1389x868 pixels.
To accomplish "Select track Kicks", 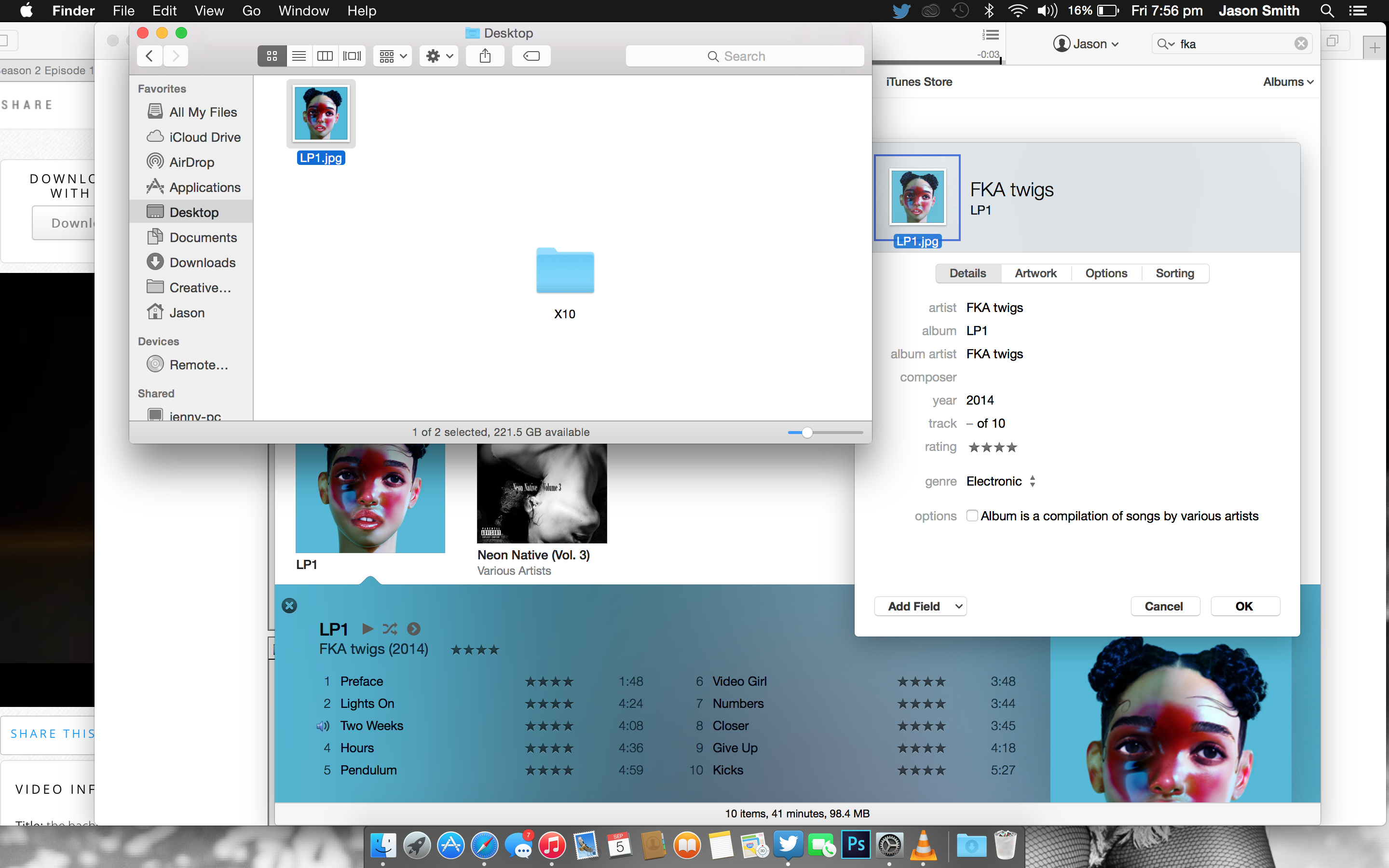I will point(728,770).
